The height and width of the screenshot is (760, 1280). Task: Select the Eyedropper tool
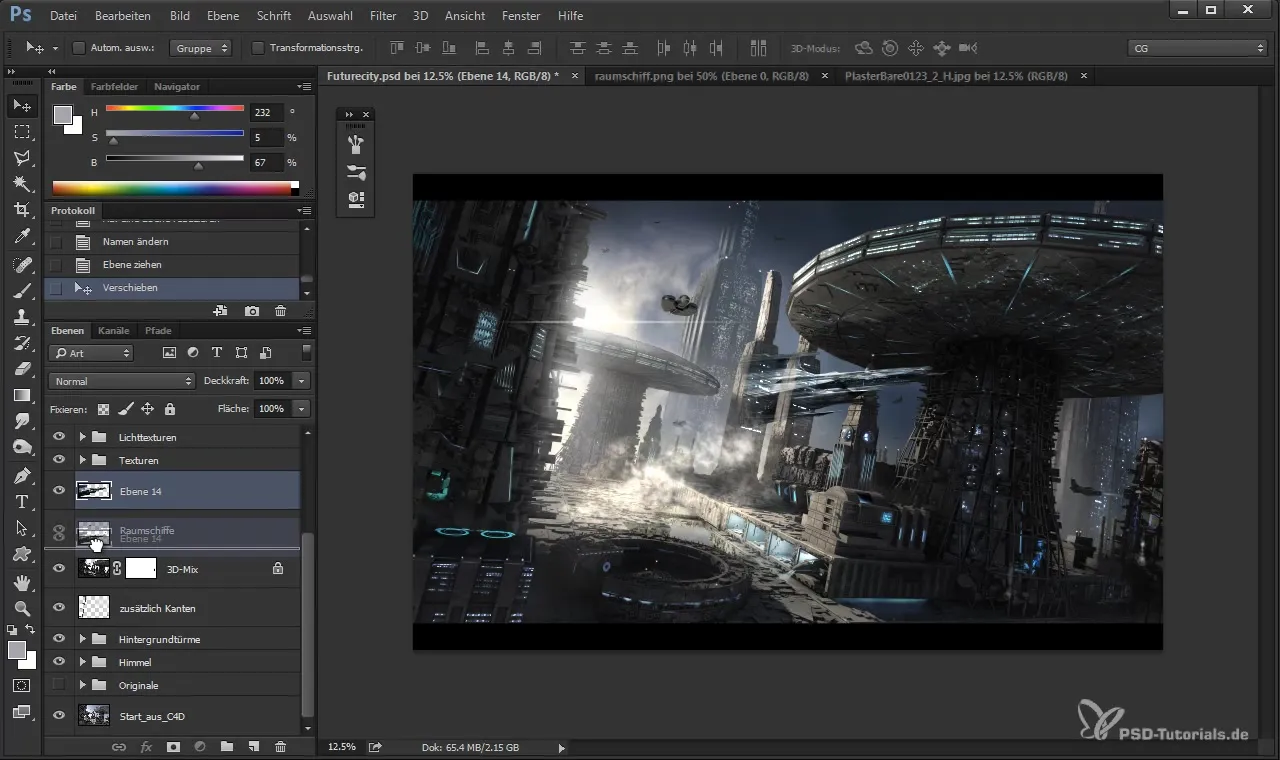click(x=22, y=237)
